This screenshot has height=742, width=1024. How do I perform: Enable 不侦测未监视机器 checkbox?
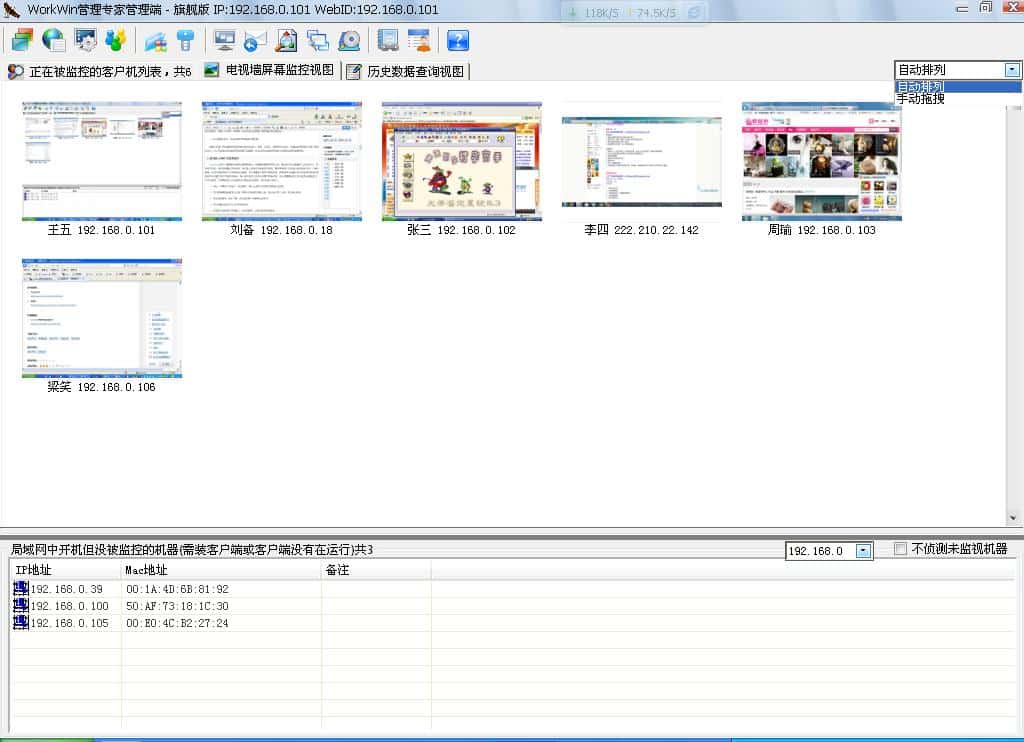pos(900,549)
